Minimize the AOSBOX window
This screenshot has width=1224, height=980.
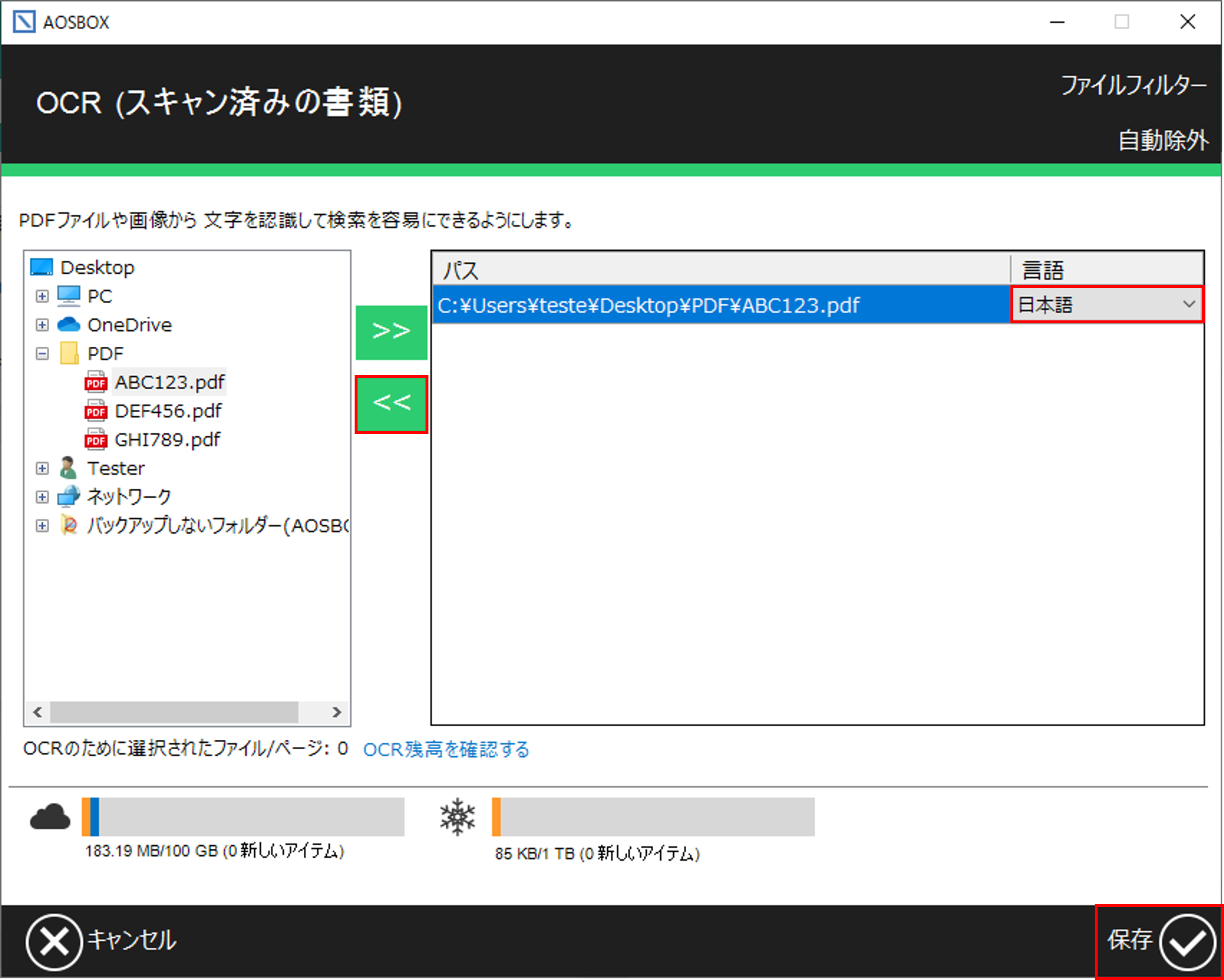(x=1057, y=22)
